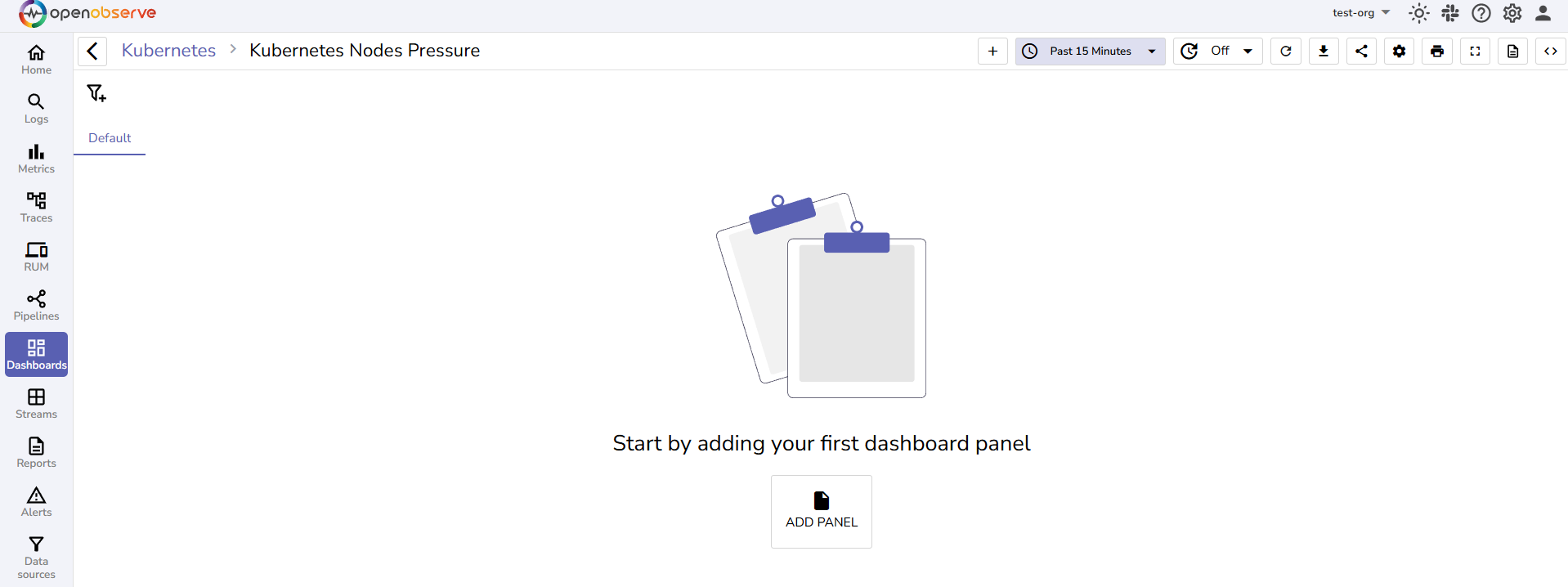Print the current dashboard
The width and height of the screenshot is (1568, 587).
point(1436,51)
